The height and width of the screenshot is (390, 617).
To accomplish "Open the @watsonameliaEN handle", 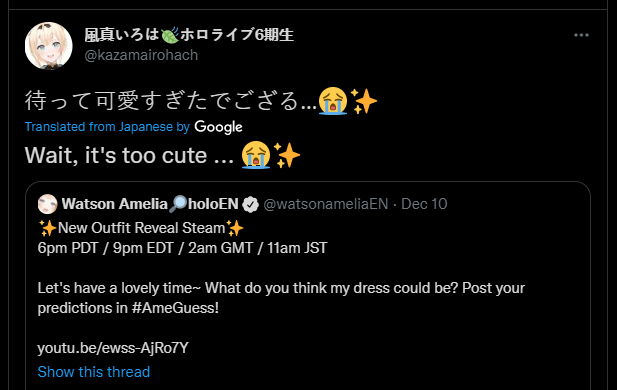I will click(325, 204).
